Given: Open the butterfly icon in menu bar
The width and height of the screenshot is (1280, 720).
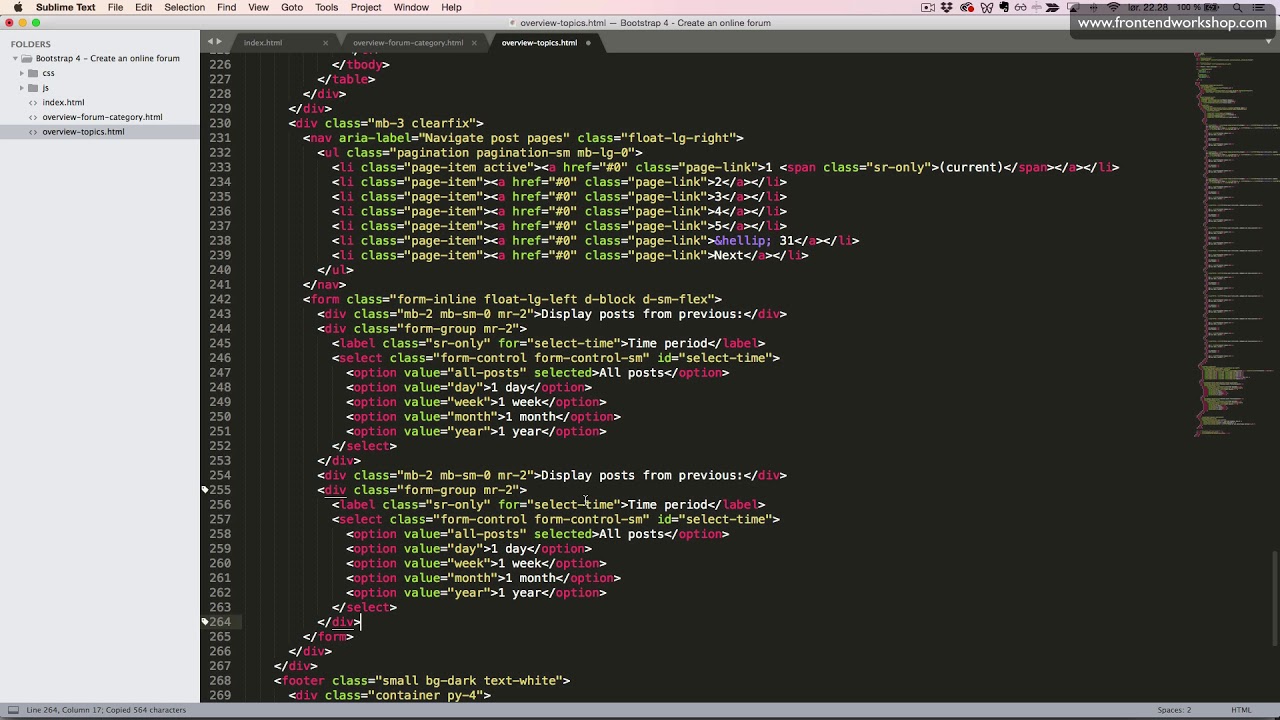Looking at the screenshot, I should (x=987, y=7).
